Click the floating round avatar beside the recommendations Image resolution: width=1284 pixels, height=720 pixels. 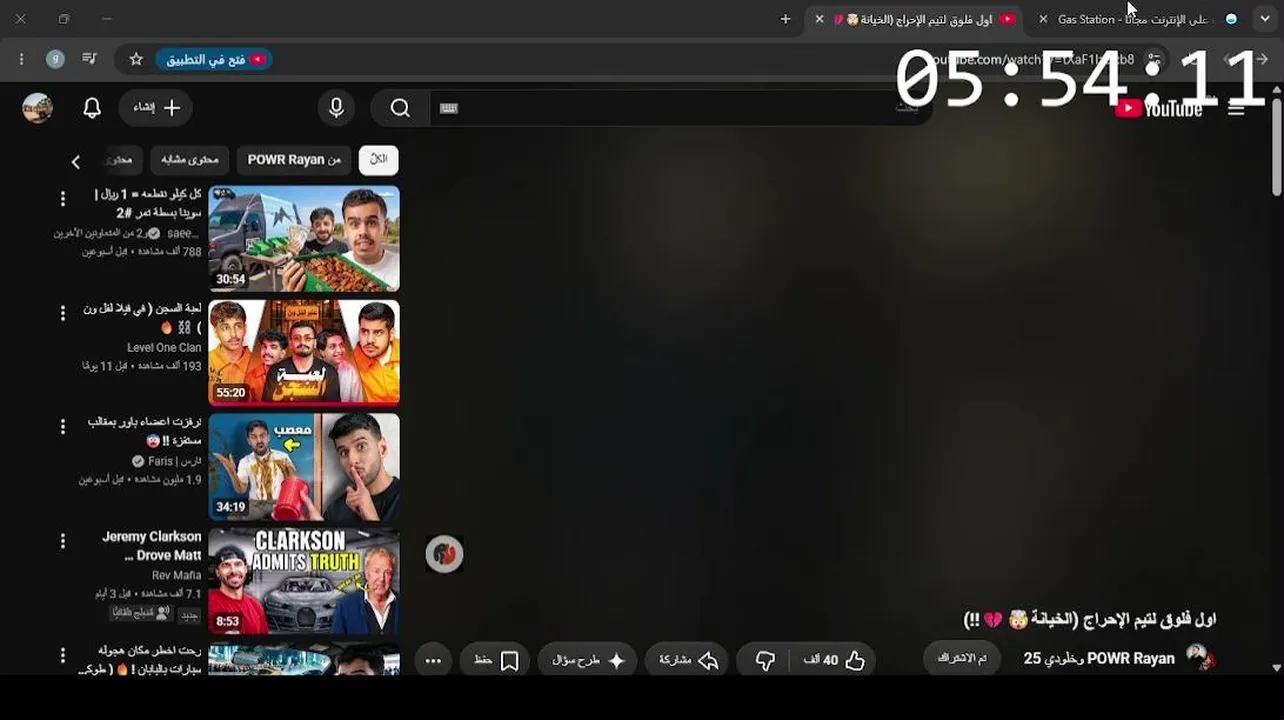(x=444, y=554)
